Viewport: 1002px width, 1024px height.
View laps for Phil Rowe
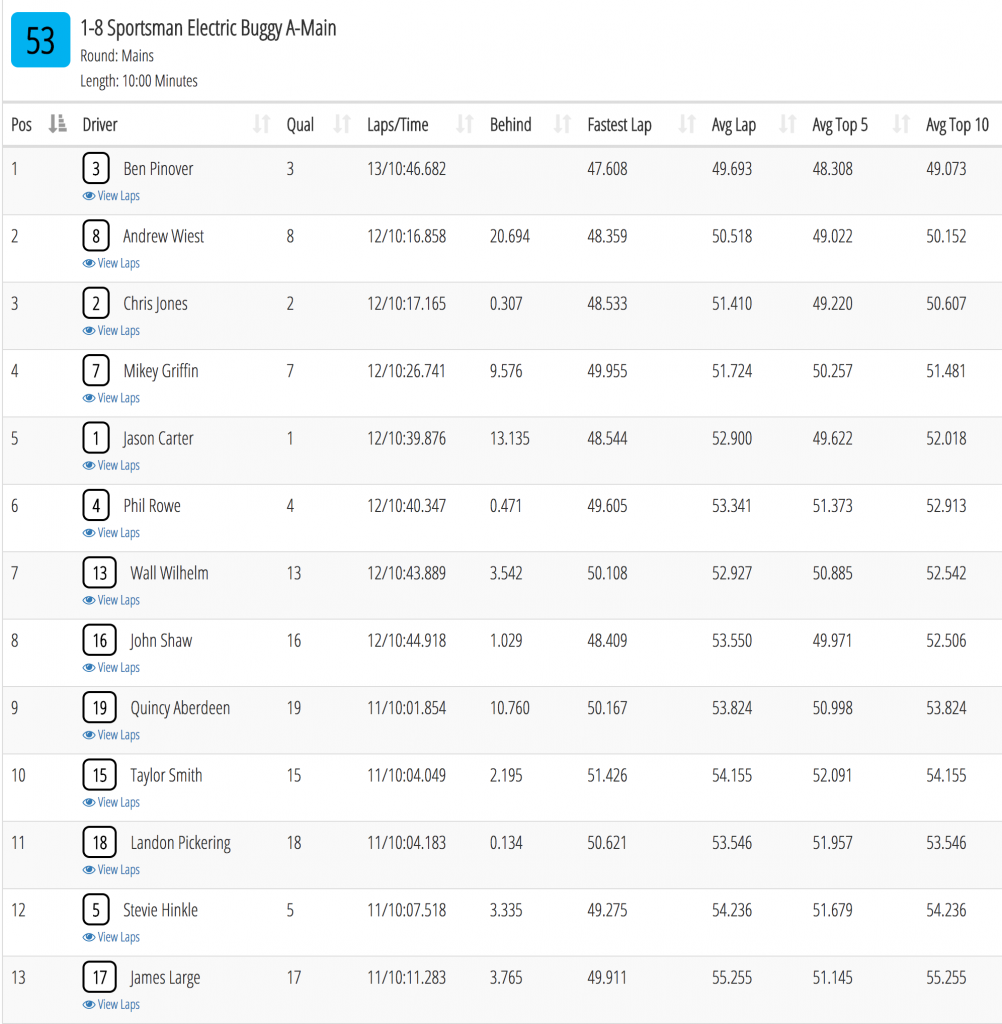111,533
